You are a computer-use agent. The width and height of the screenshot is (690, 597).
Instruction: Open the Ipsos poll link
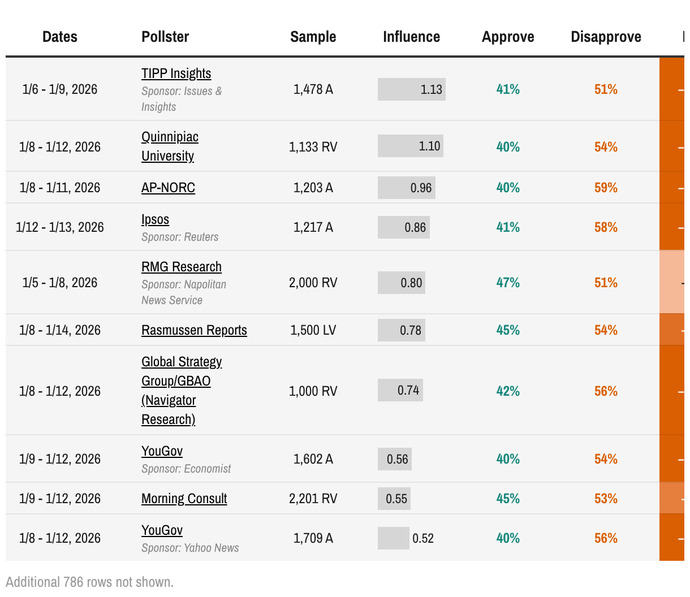coord(155,219)
